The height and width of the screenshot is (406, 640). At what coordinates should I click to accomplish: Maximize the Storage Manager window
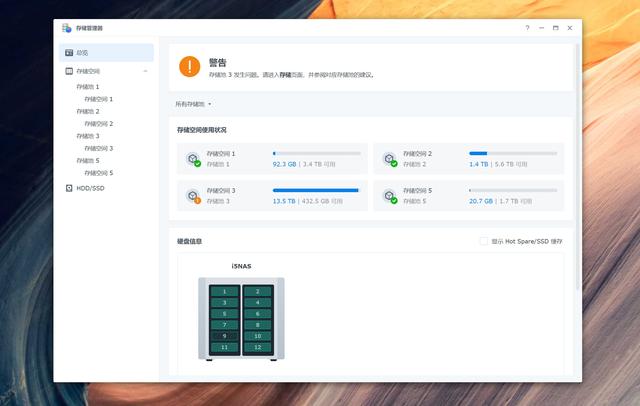(x=556, y=28)
